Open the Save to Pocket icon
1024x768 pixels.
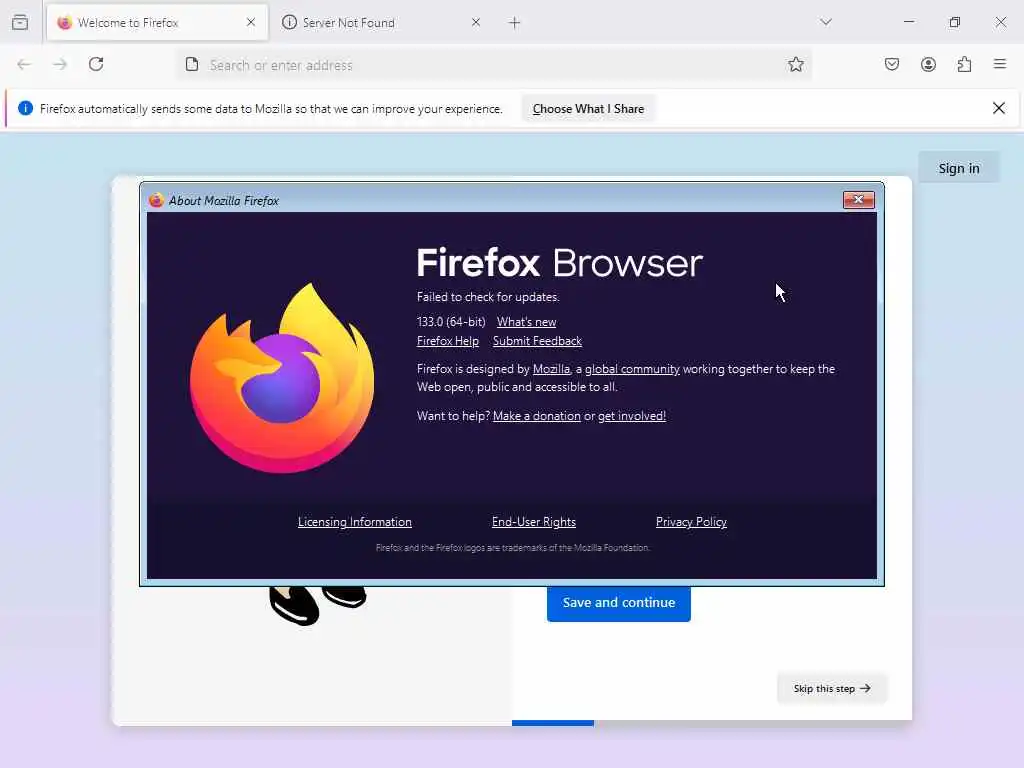pyautogui.click(x=892, y=64)
